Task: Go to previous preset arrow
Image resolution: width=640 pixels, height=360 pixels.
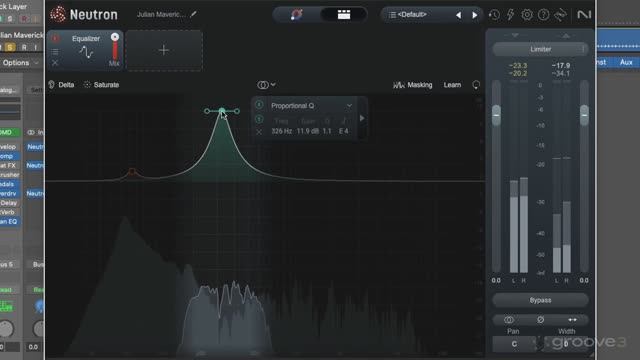Action: (x=458, y=15)
